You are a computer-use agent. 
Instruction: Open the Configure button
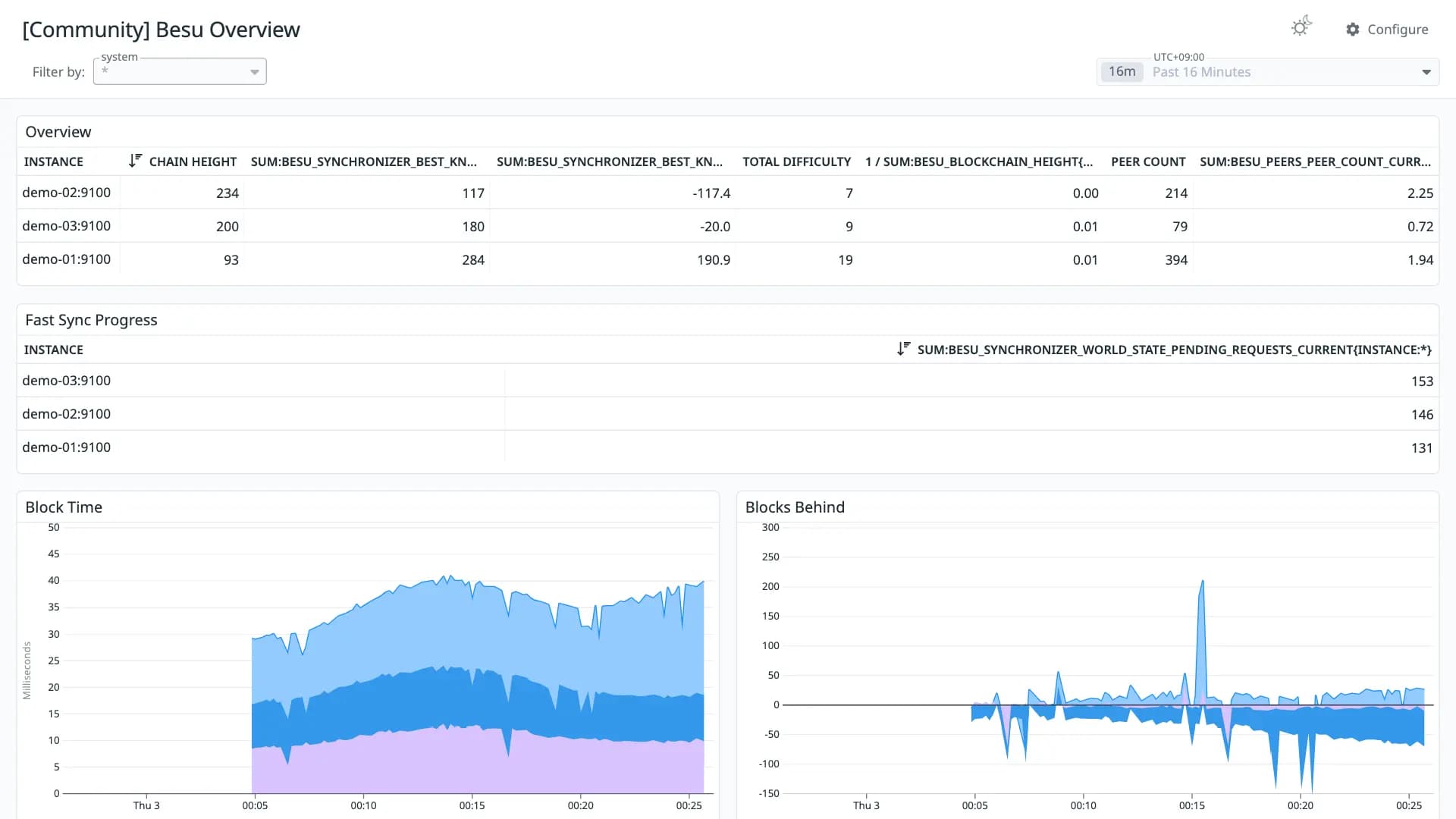[1387, 30]
